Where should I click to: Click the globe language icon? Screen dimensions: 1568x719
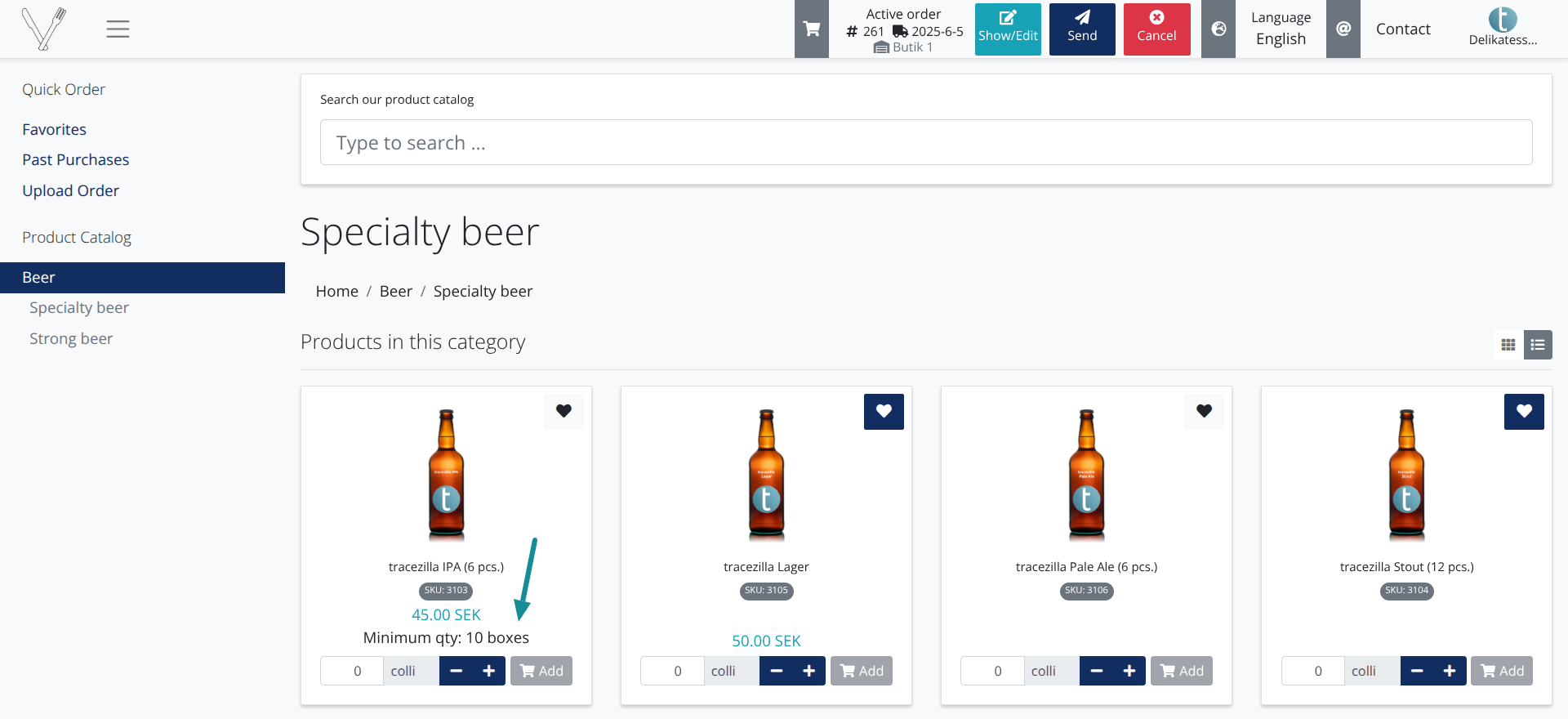(1218, 29)
